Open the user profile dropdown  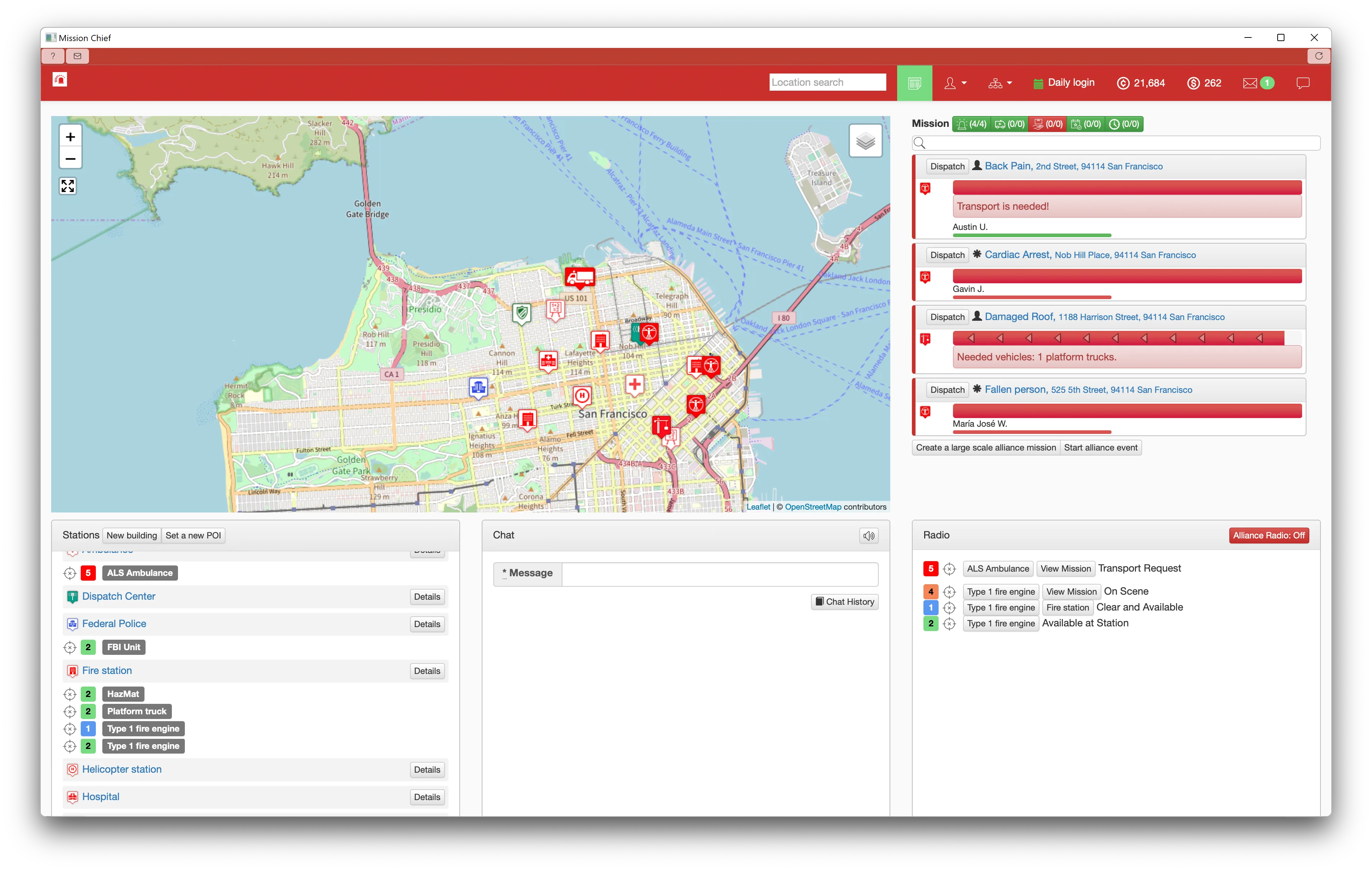pos(955,83)
